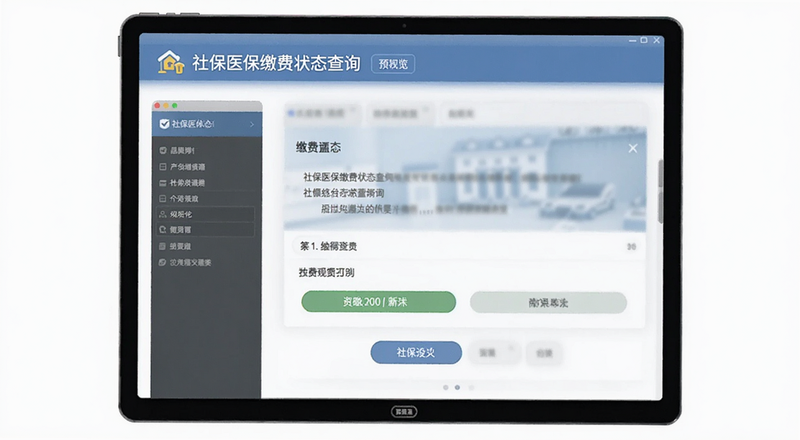Screen dimensions: 800x440
Task: Close the 缴费 dialog with the X
Action: [x=633, y=149]
